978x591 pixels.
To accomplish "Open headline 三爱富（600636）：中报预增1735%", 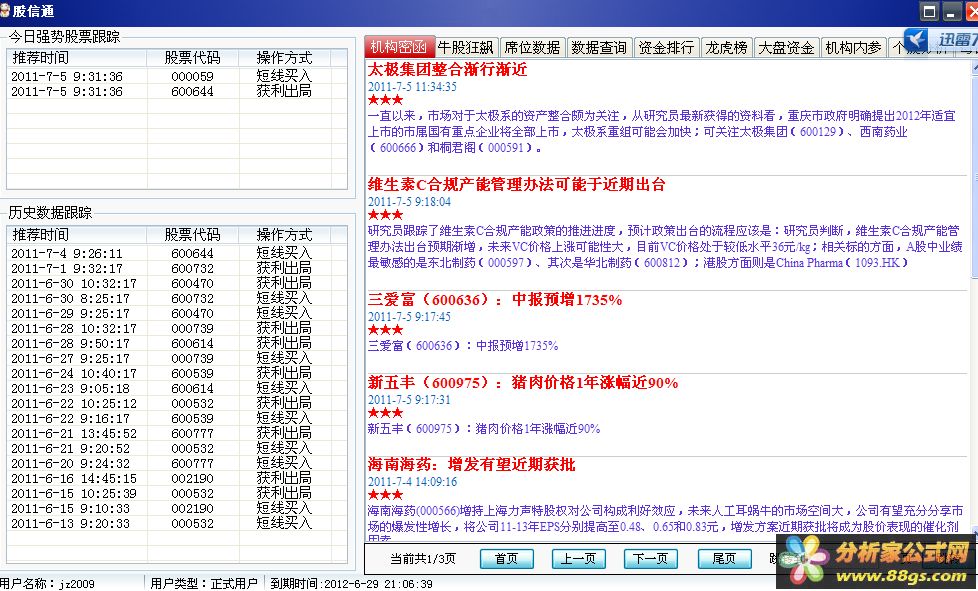I will [x=495, y=300].
